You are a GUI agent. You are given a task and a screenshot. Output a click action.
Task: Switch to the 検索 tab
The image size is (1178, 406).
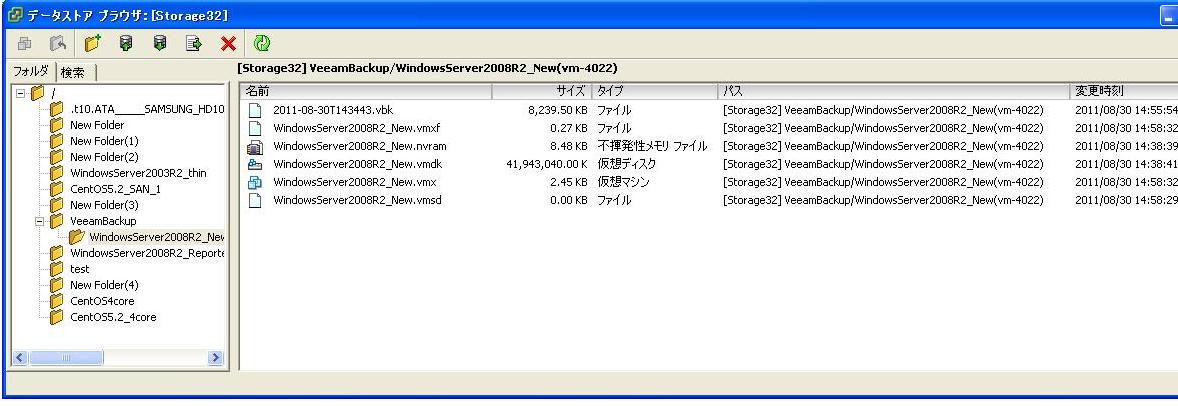point(73,72)
